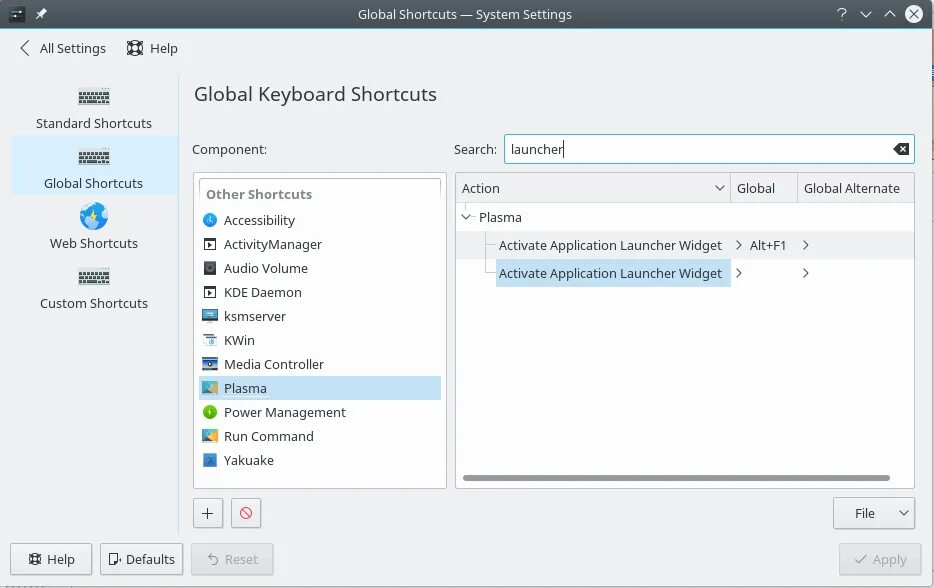The image size is (934, 588).
Task: Click the add component plus button
Action: point(207,513)
